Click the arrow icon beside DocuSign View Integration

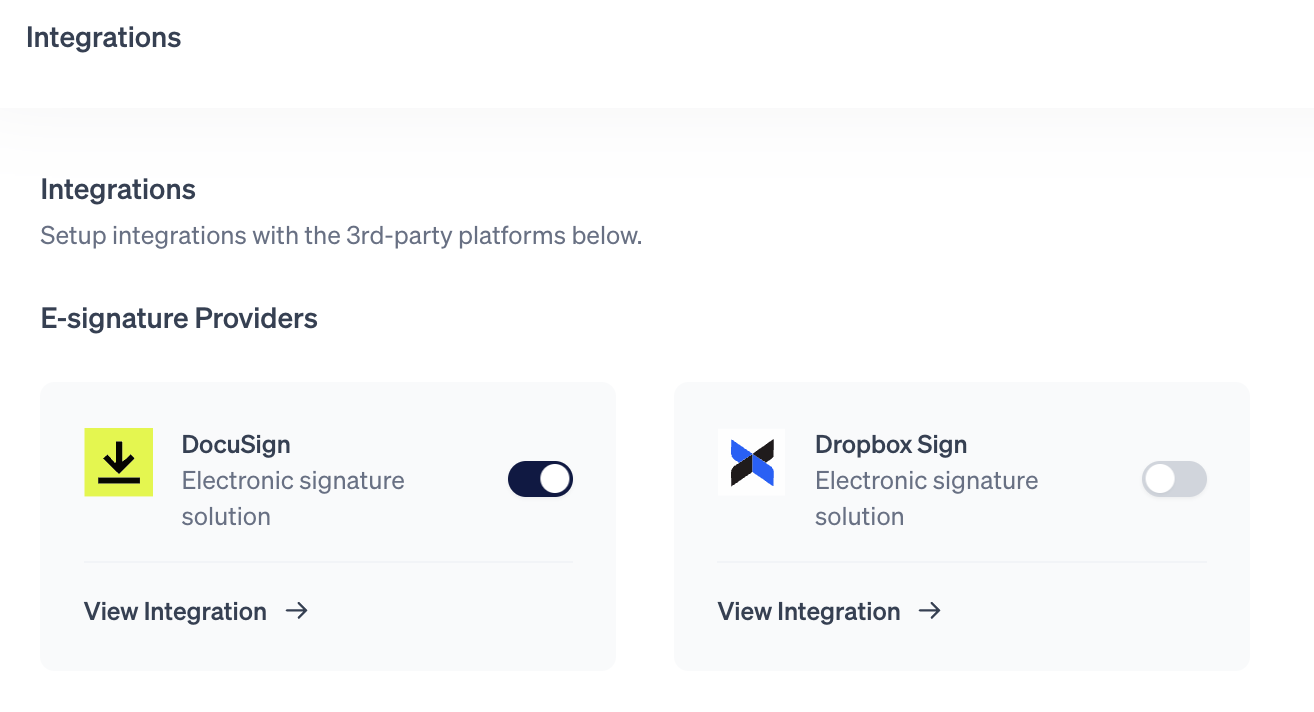coord(296,611)
